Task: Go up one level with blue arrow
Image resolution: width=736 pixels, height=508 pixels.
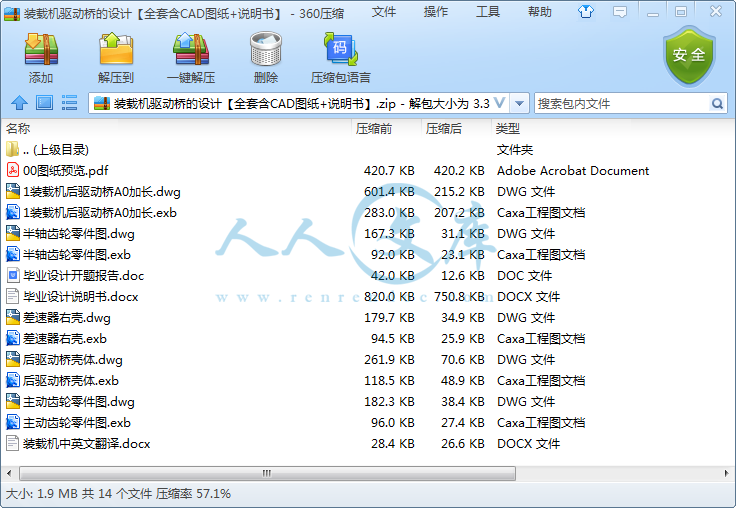Action: (19, 103)
